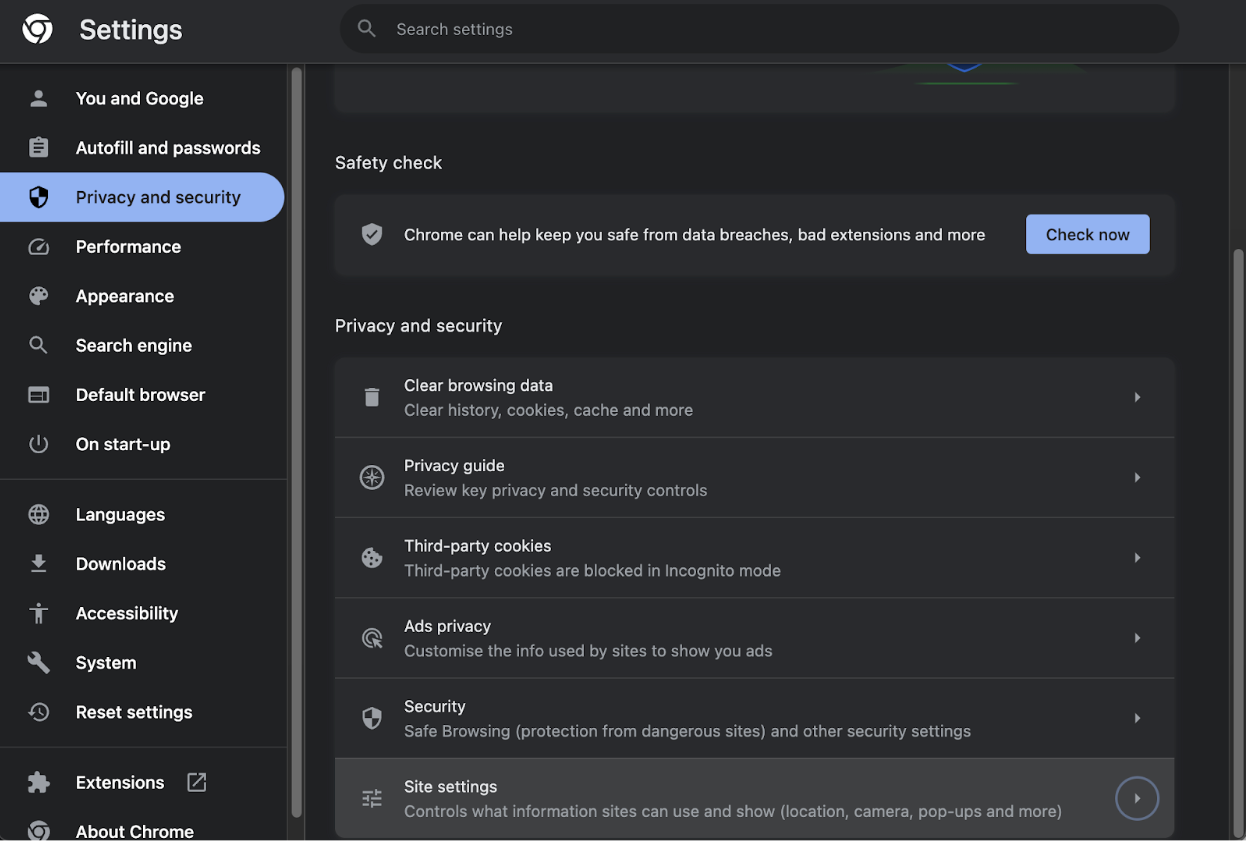Open On start-up settings
This screenshot has width=1248, height=842.
pos(123,444)
